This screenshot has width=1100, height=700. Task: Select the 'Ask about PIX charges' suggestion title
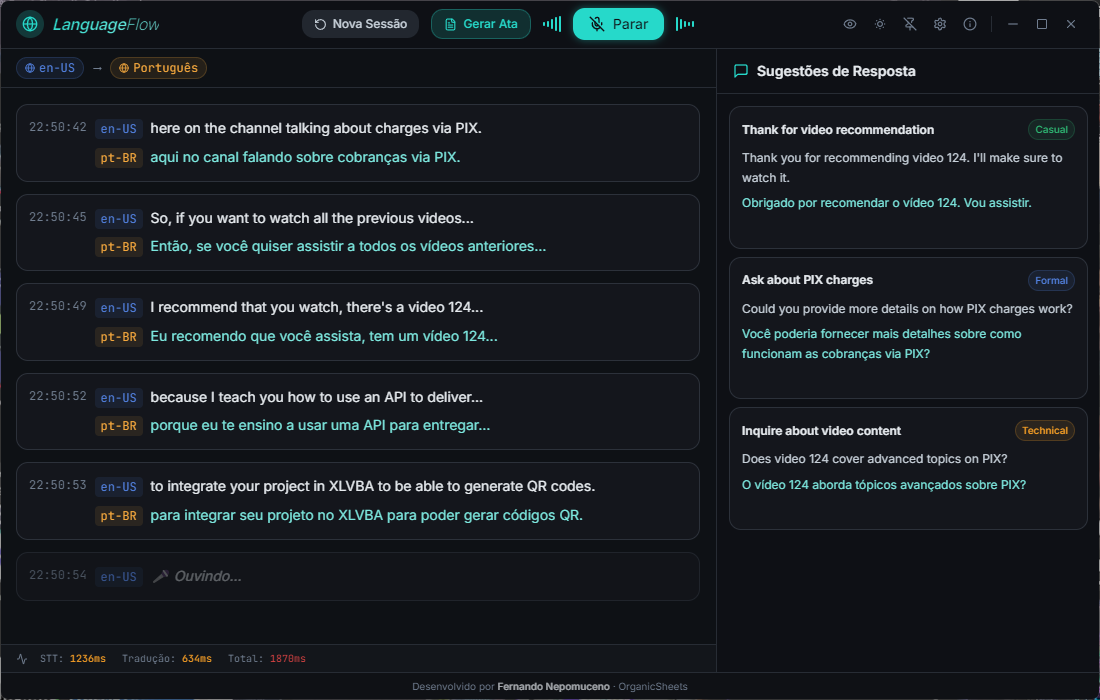tap(807, 280)
